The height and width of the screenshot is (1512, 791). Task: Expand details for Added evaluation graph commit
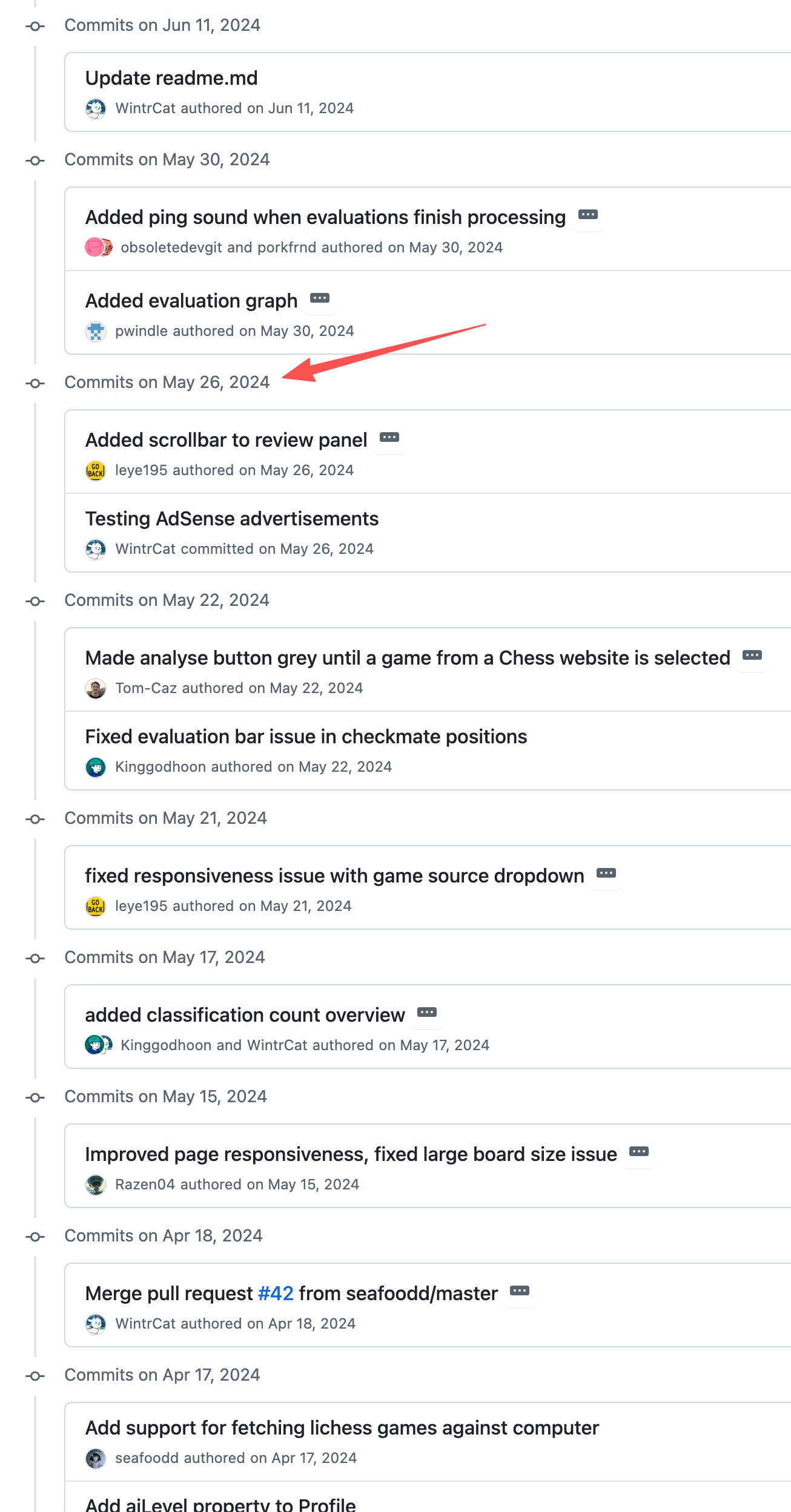point(320,298)
